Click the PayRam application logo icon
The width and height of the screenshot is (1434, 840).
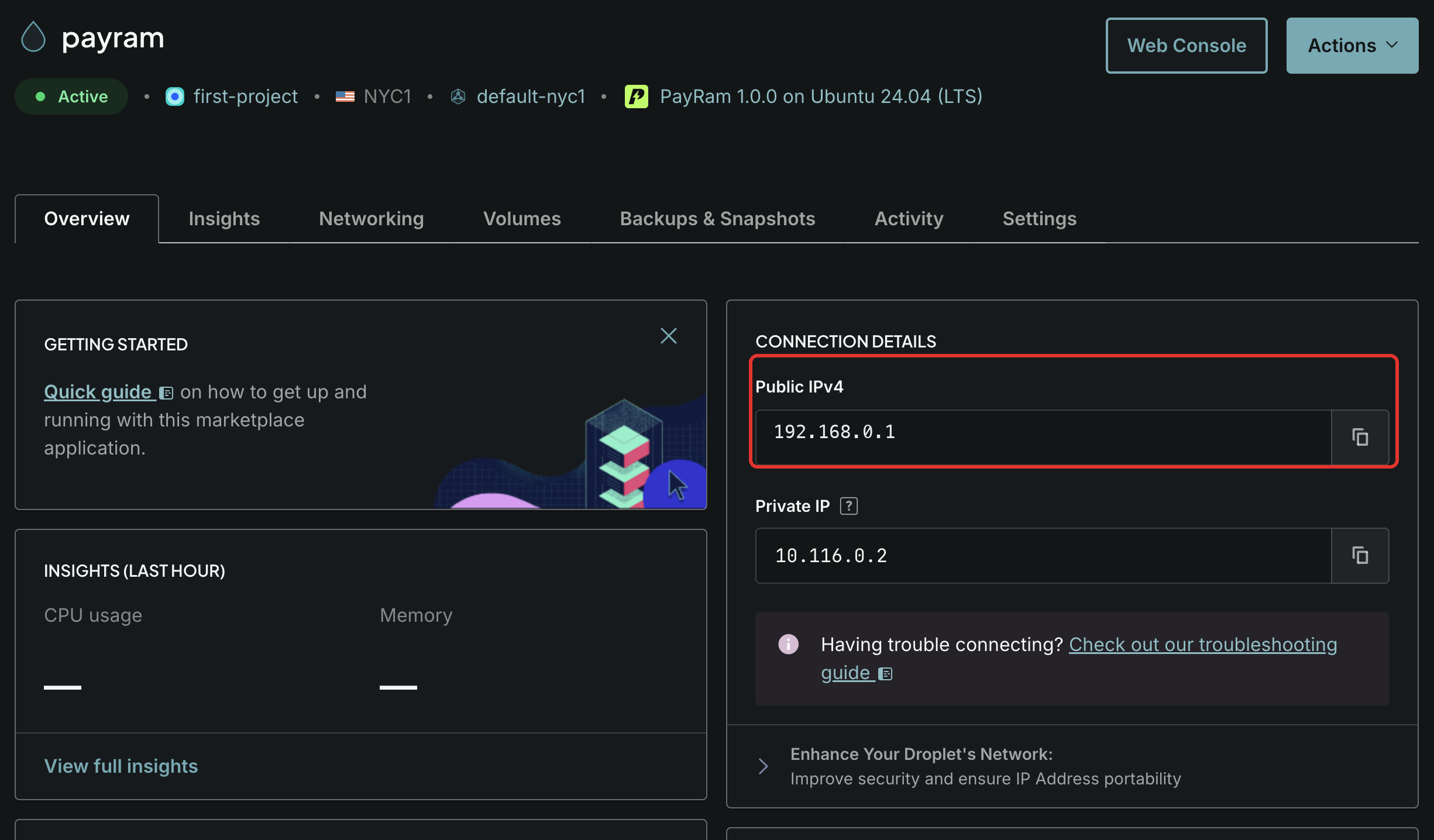(636, 97)
